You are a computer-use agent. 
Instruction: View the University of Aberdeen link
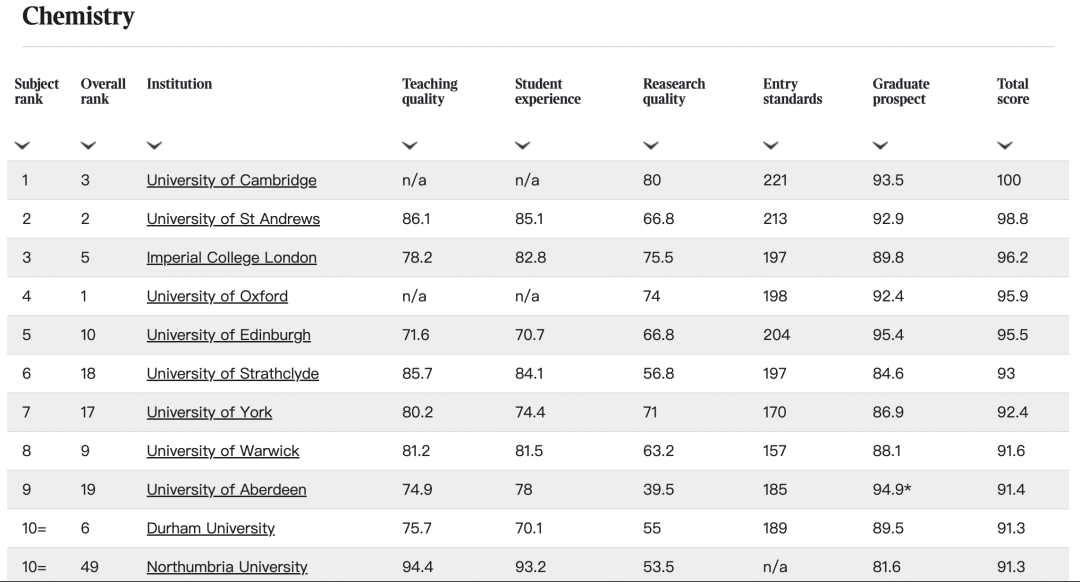226,490
